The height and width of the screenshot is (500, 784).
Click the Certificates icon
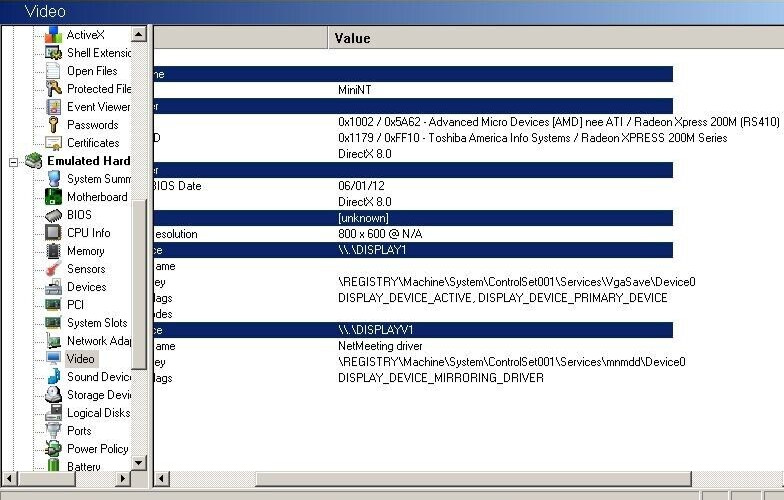pos(54,142)
